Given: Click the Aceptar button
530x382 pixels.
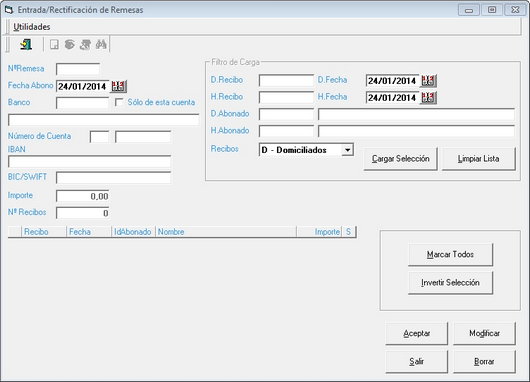Looking at the screenshot, I should pyautogui.click(x=416, y=333).
